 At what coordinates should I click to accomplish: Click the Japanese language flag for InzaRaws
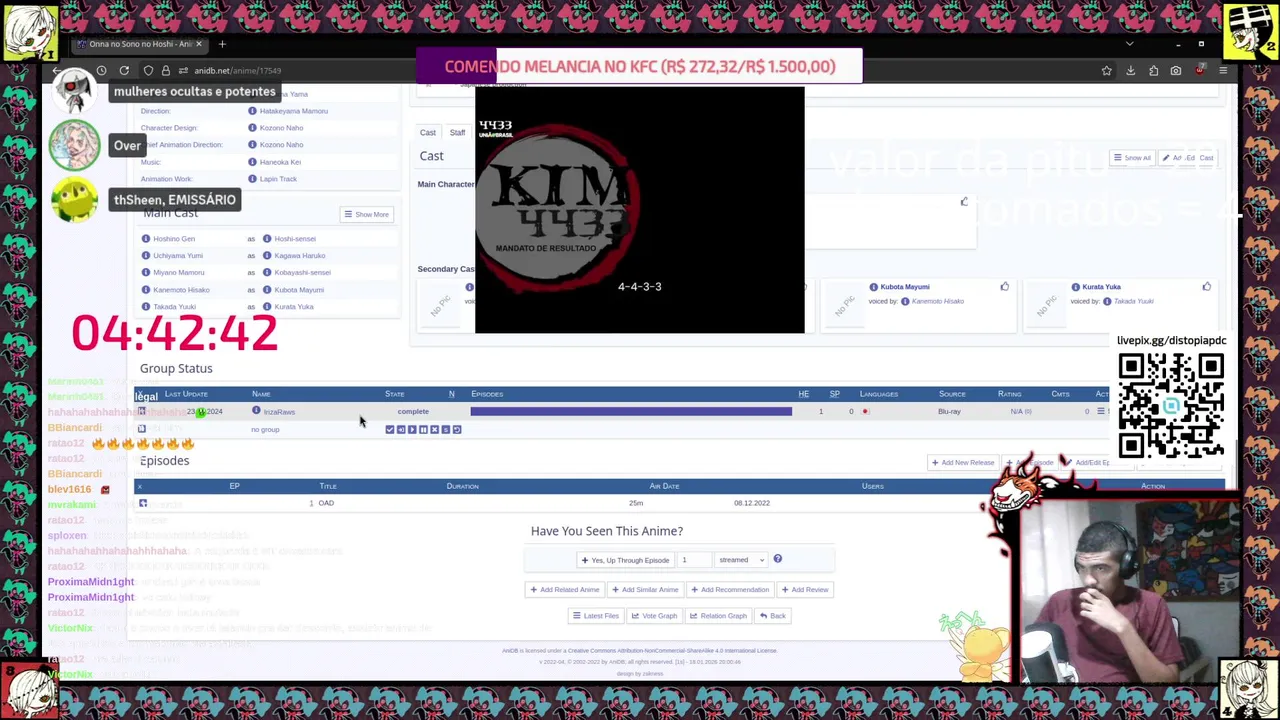(x=865, y=412)
